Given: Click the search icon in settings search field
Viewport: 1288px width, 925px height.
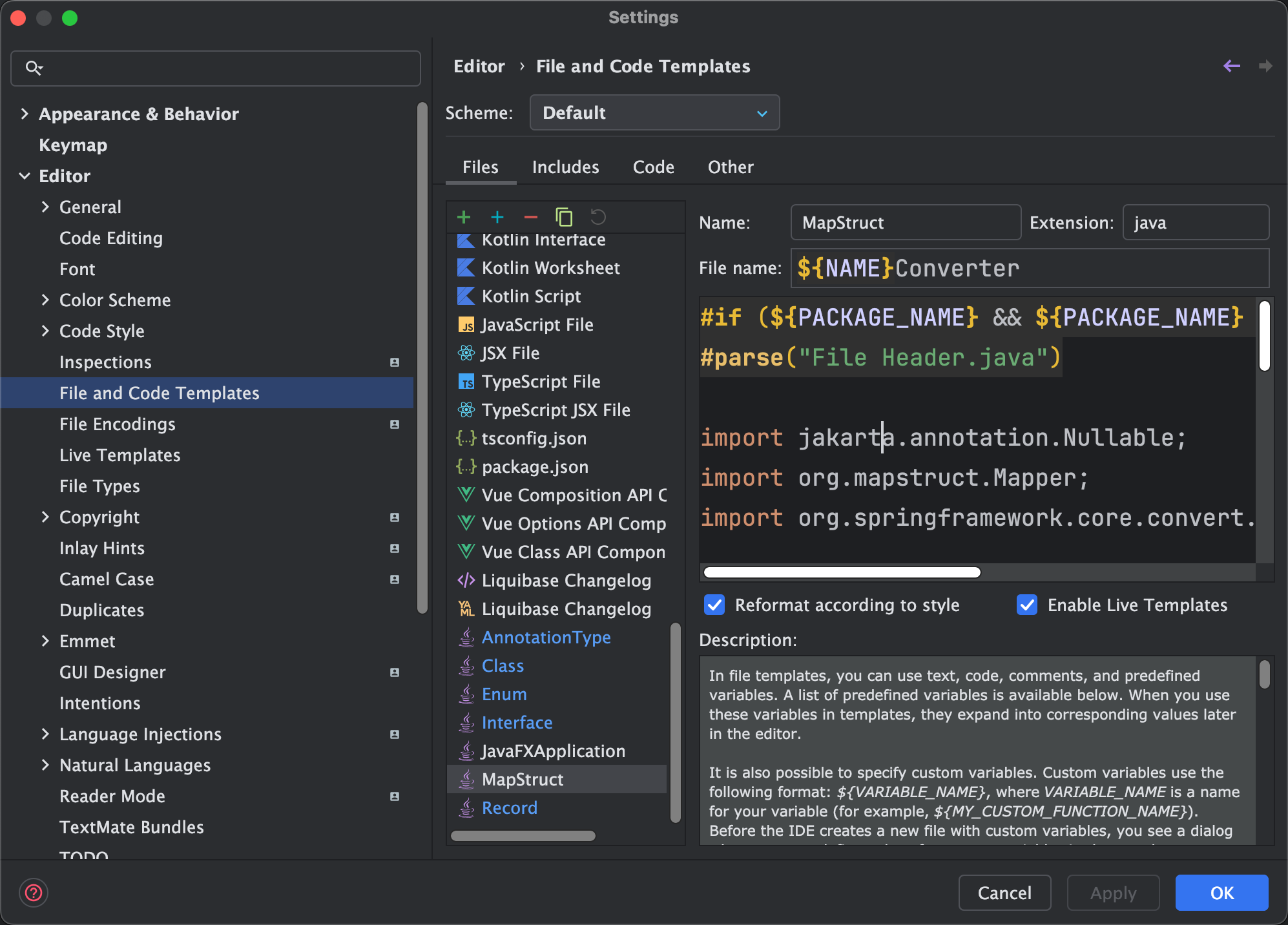Looking at the screenshot, I should [34, 68].
